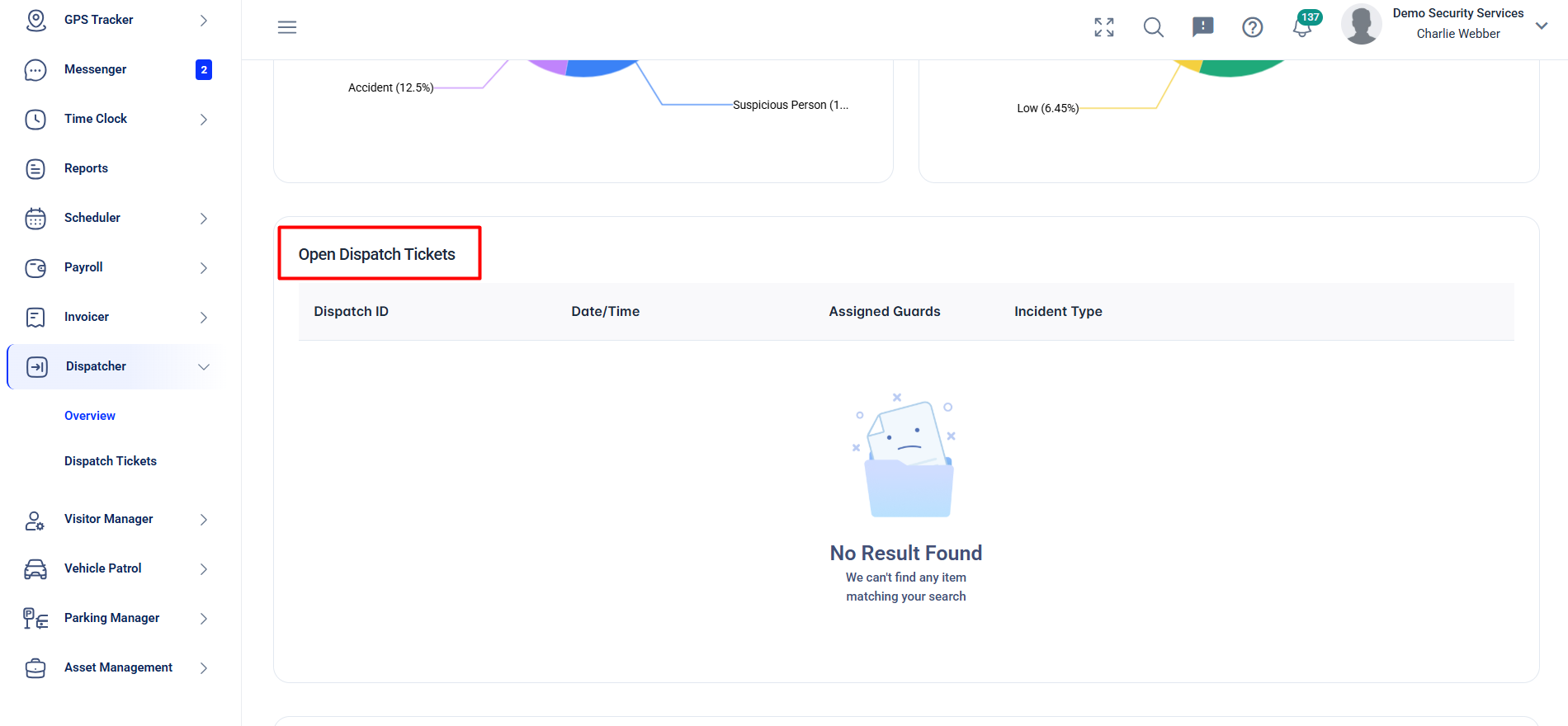Click the hamburger menu icon
Screen dimensions: 1568x726
[x=287, y=27]
